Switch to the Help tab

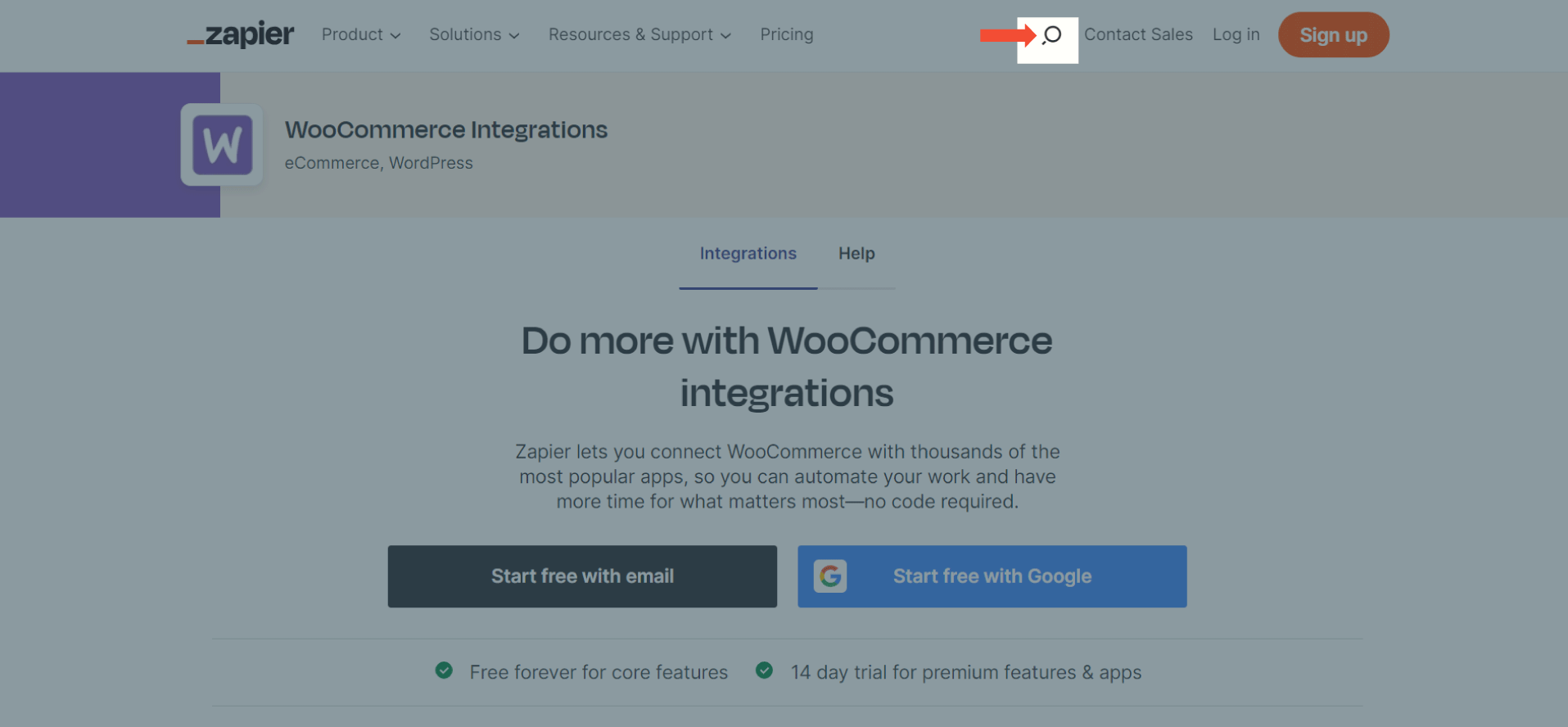856,254
